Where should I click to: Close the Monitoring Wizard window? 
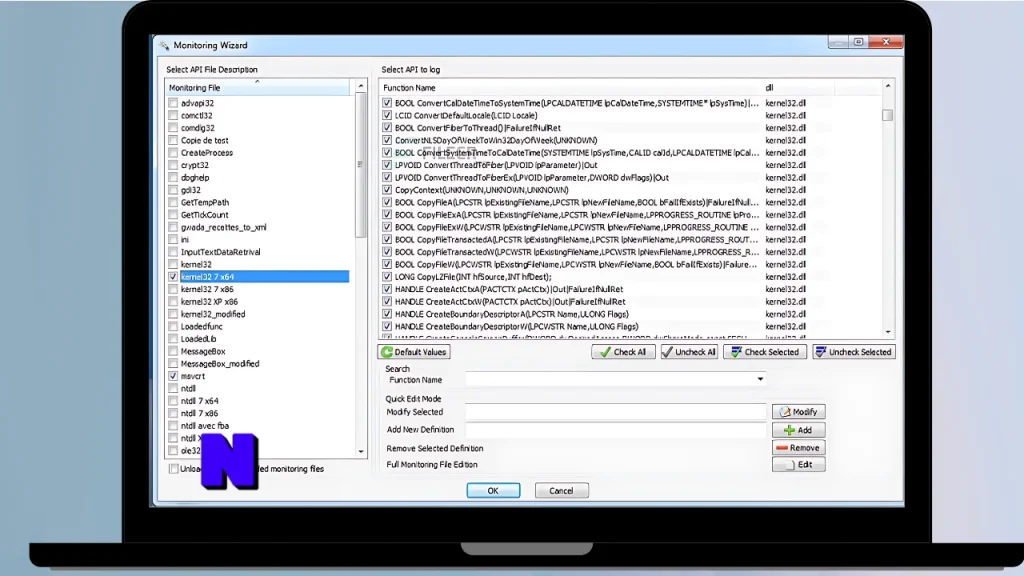[x=886, y=42]
